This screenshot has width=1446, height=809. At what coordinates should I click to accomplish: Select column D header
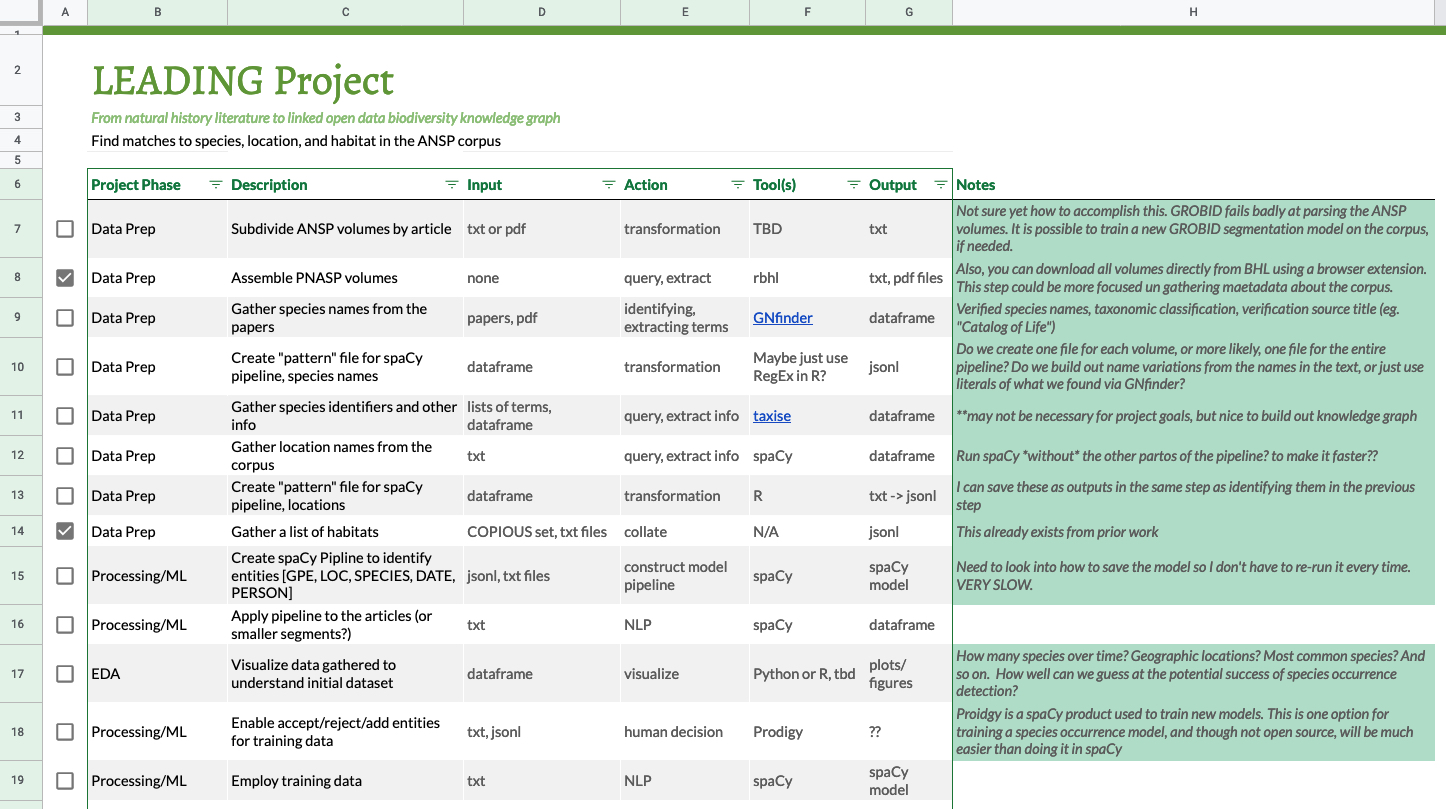click(x=542, y=12)
